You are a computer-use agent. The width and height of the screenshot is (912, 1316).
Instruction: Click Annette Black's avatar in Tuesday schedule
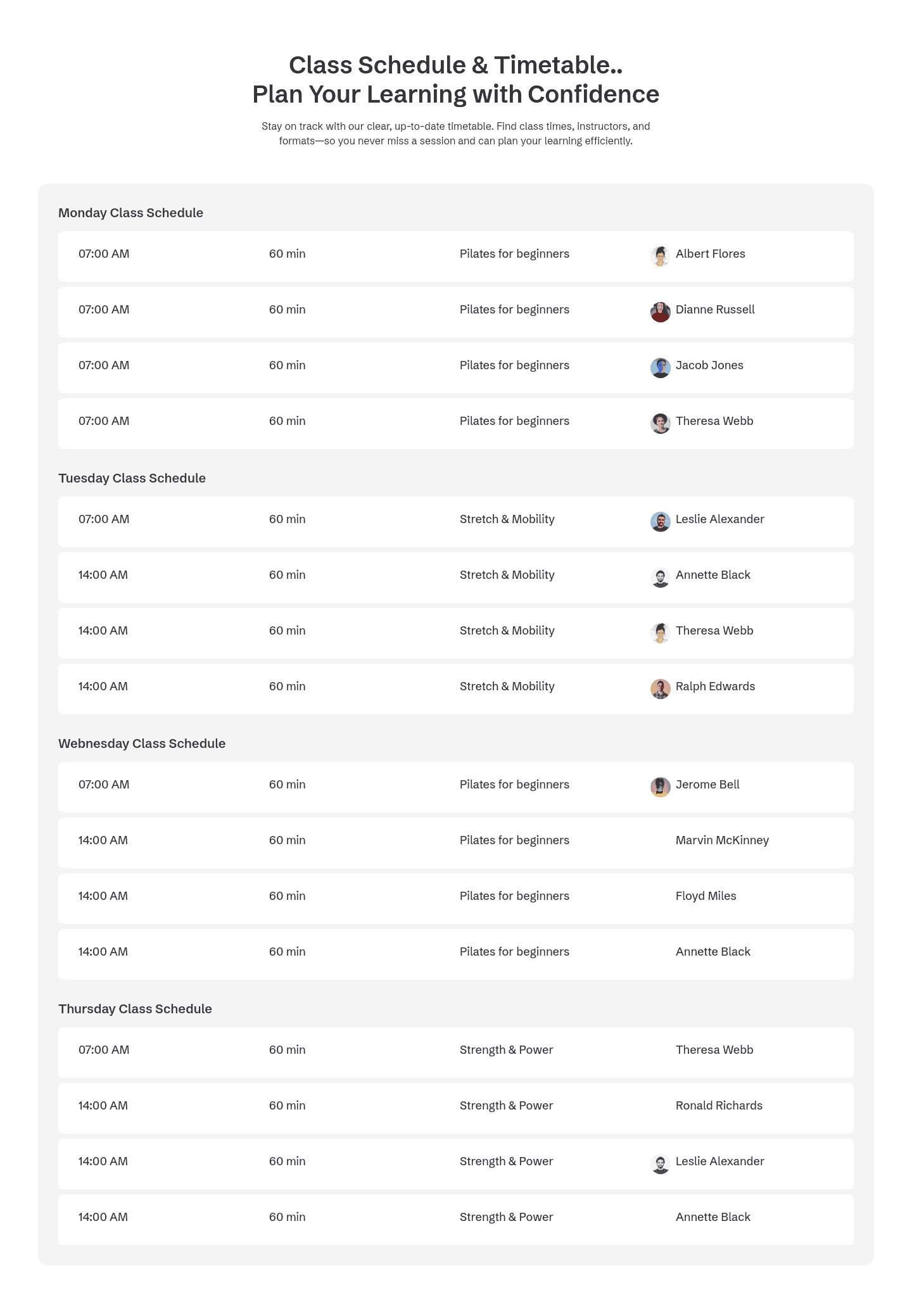[x=660, y=577]
